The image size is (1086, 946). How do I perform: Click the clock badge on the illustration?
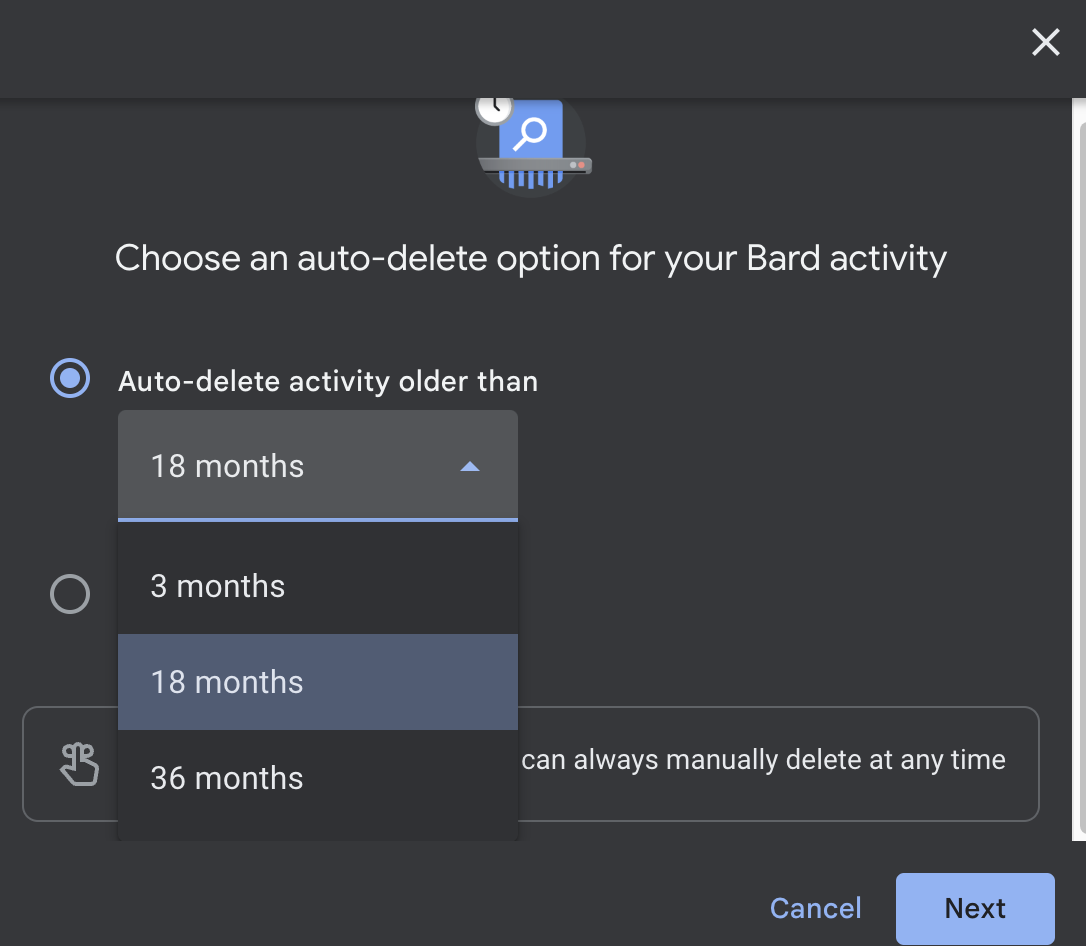493,107
